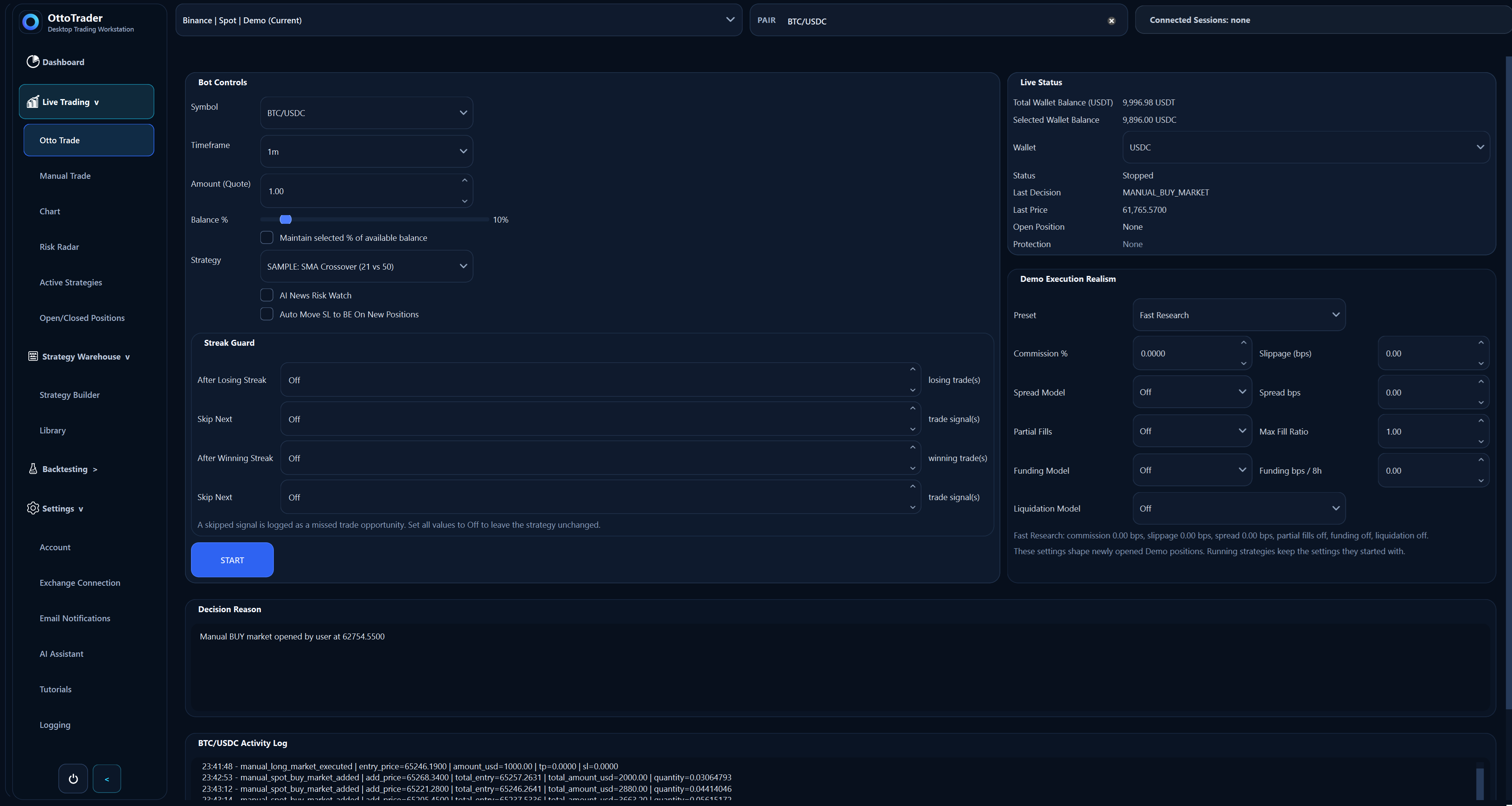Open Manual Trade page
The width and height of the screenshot is (1512, 806).
[x=65, y=176]
